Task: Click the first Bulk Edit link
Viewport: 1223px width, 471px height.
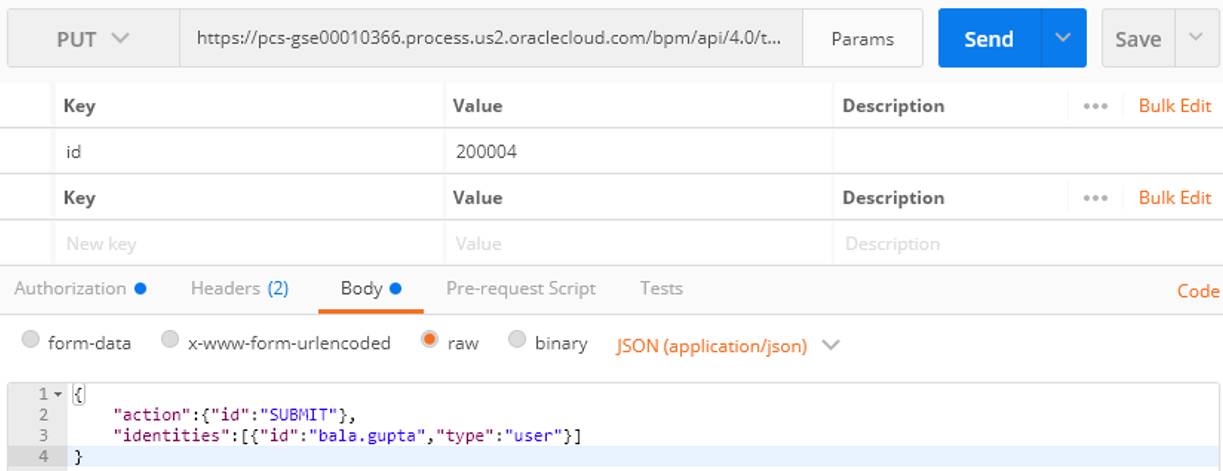Action: point(1174,106)
